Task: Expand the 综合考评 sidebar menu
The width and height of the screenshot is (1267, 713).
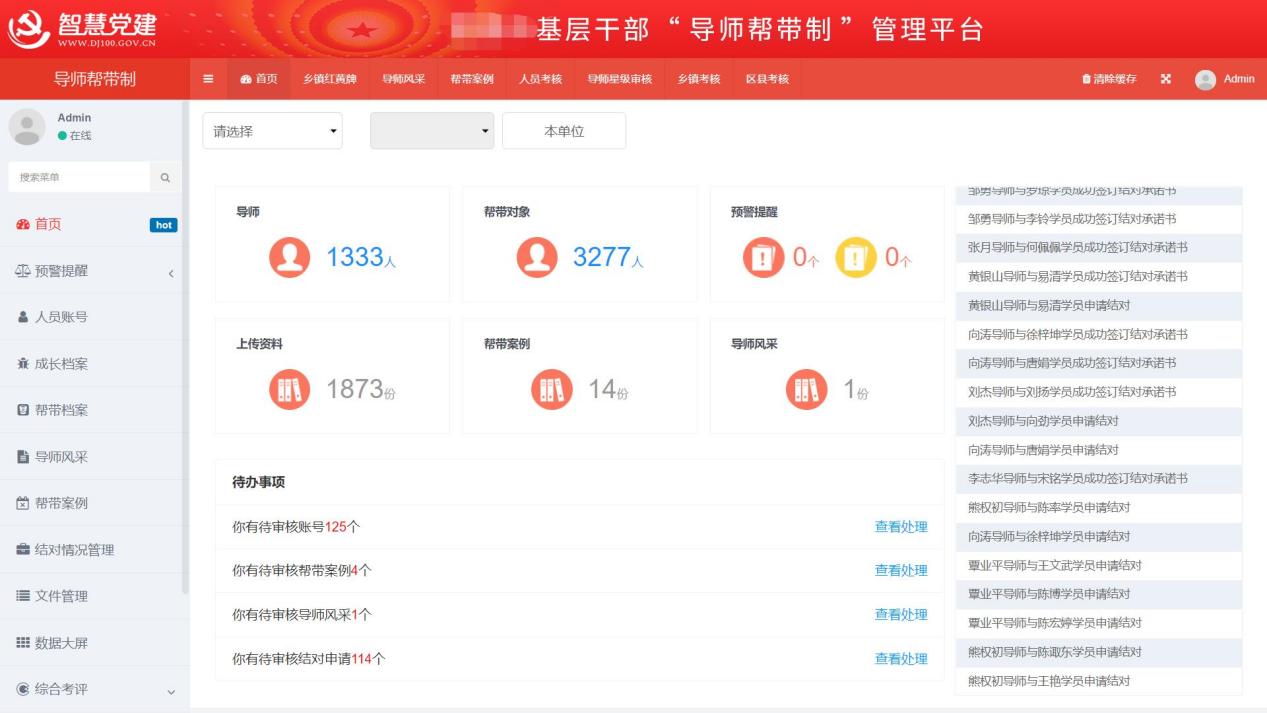Action: pos(94,689)
